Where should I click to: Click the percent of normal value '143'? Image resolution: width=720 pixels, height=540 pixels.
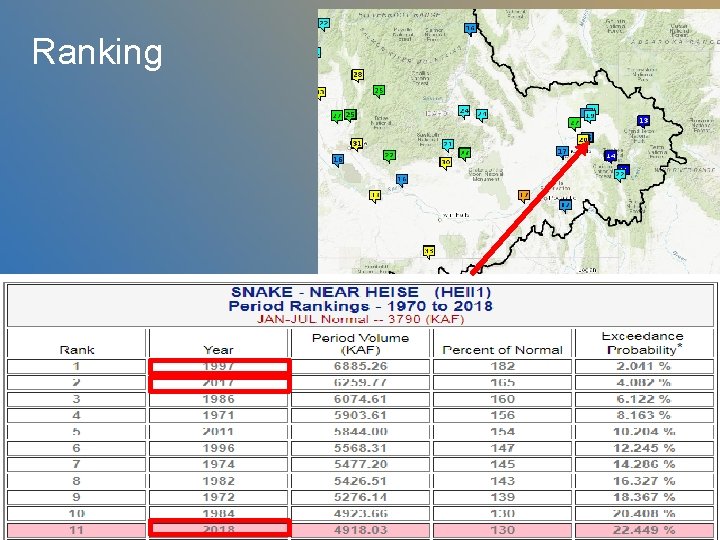[x=502, y=481]
